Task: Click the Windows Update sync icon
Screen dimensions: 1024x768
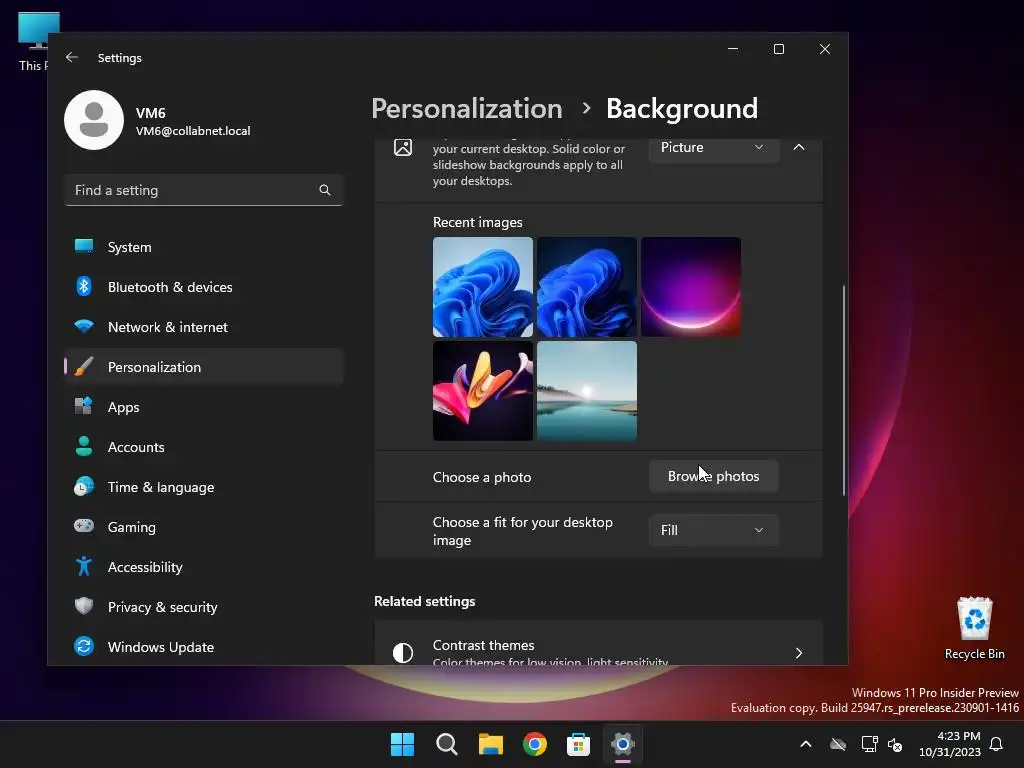Action: click(x=84, y=646)
